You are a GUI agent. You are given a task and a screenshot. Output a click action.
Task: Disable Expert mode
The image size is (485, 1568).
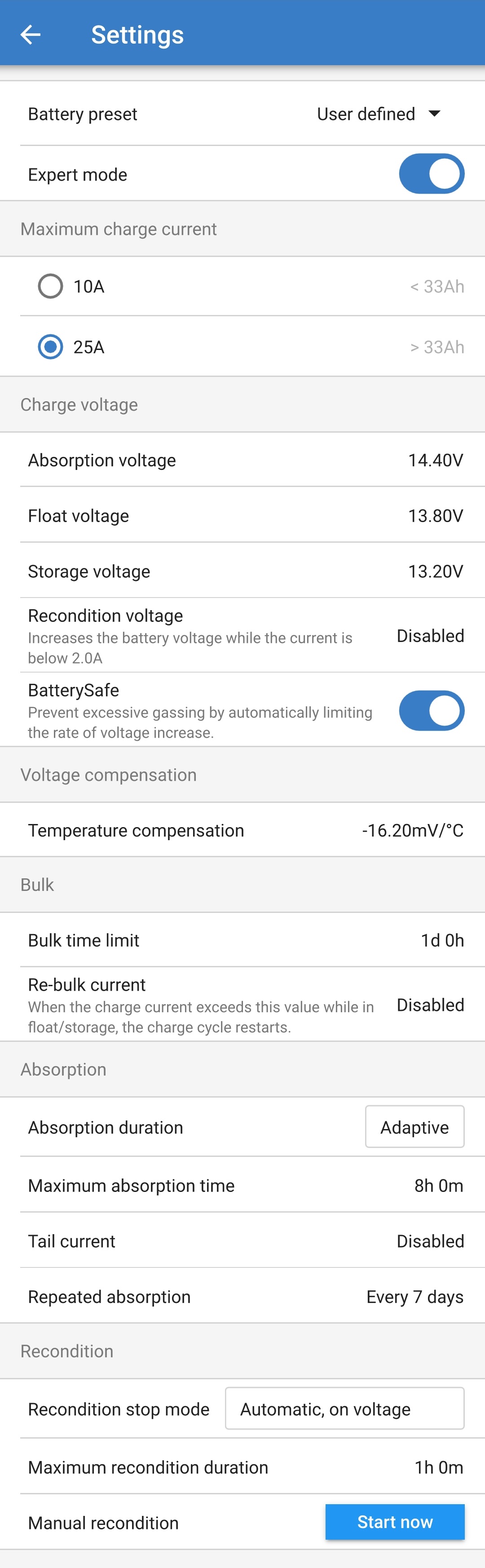(431, 174)
